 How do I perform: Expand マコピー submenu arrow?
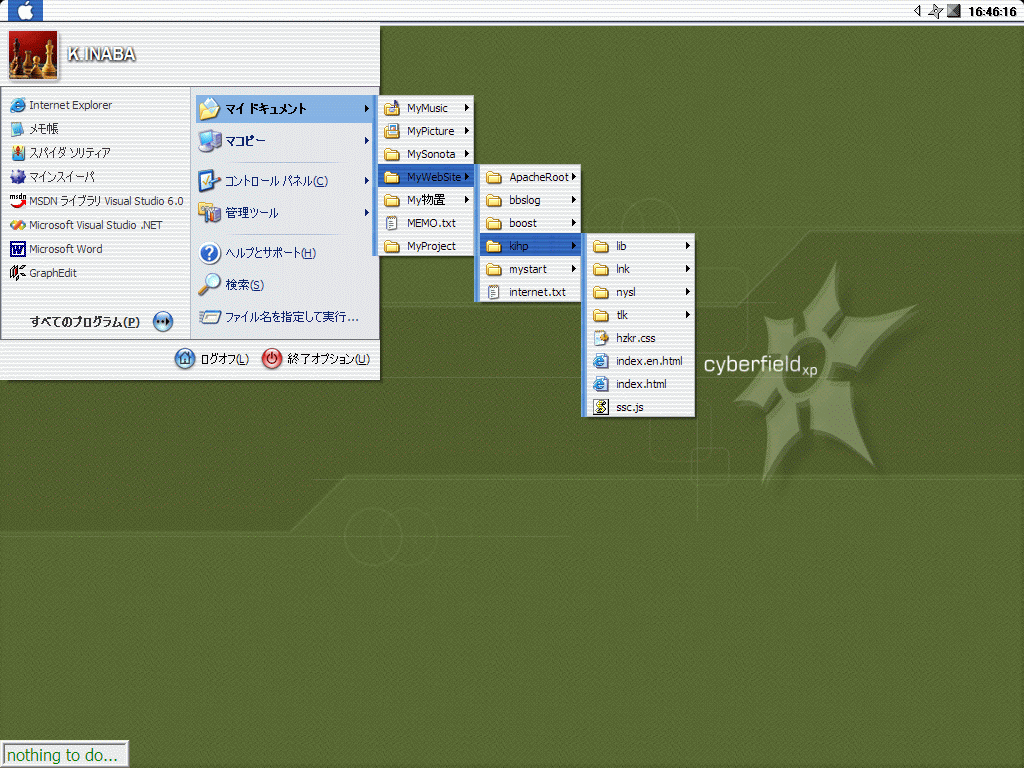point(366,141)
